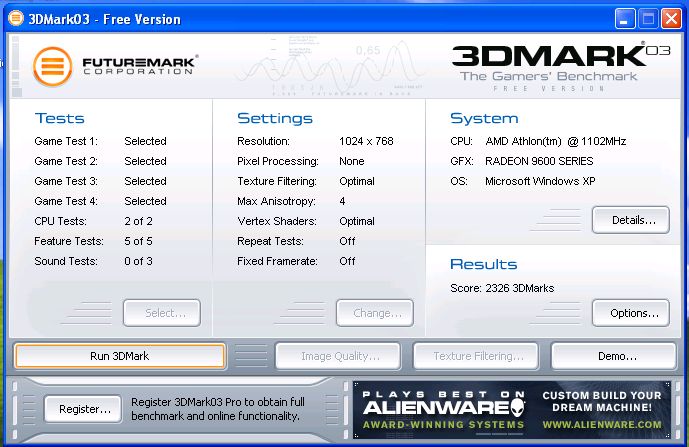Click the Texture Filtering button

pyautogui.click(x=476, y=356)
